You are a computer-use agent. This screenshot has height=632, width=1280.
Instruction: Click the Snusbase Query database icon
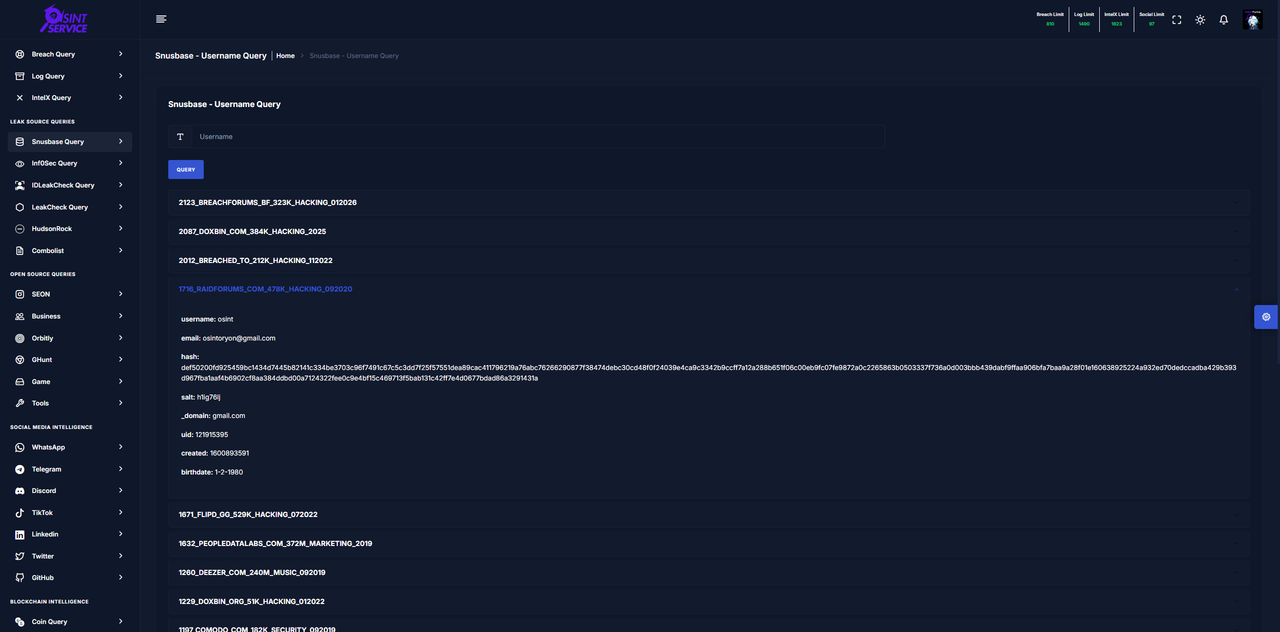[x=20, y=142]
